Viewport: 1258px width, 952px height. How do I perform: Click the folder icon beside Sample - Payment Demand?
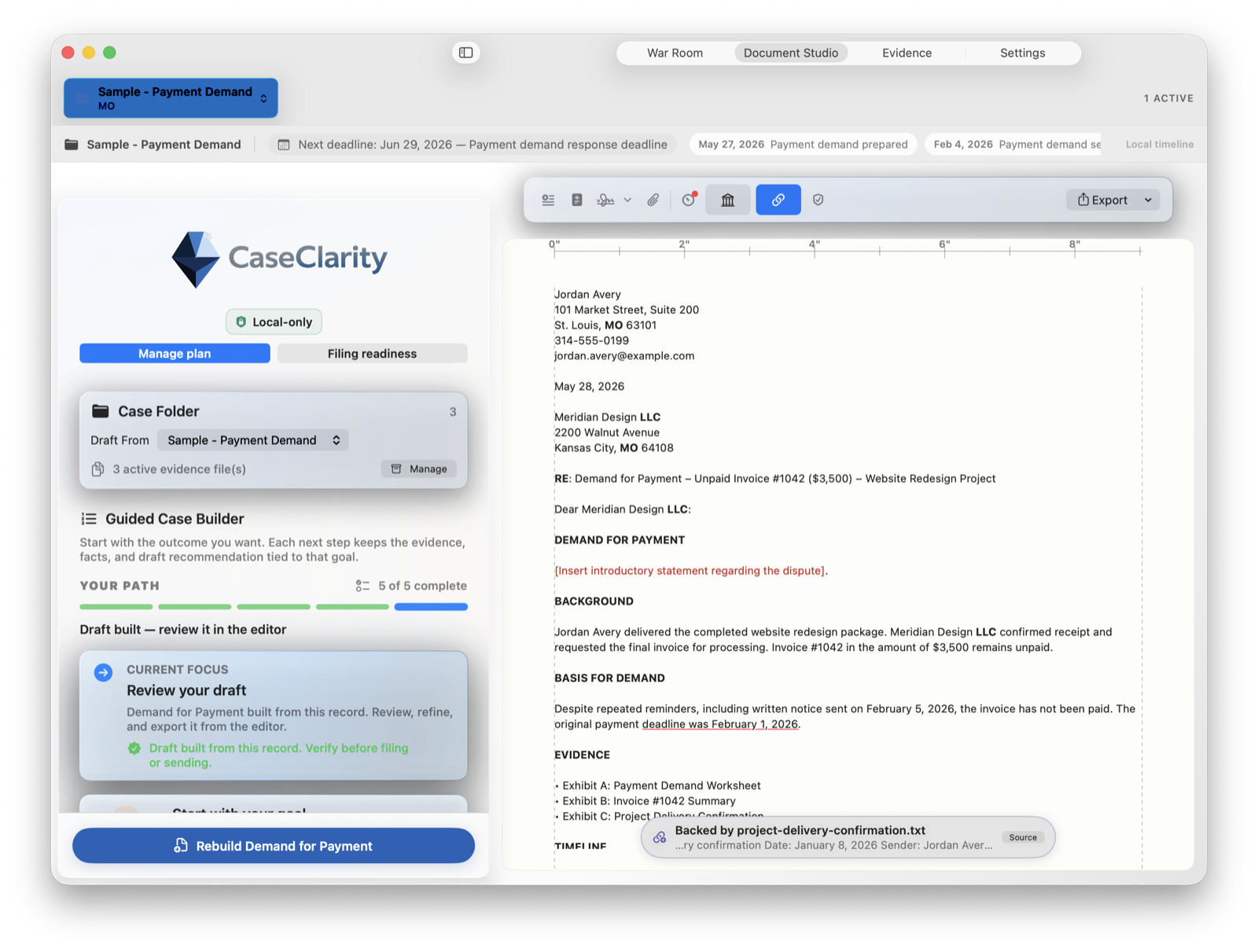click(x=72, y=145)
